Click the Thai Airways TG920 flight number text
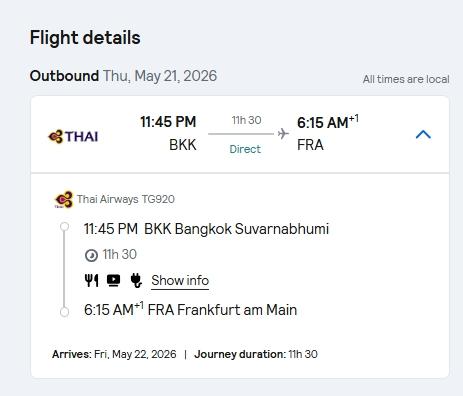The width and height of the screenshot is (463, 396). (x=126, y=199)
